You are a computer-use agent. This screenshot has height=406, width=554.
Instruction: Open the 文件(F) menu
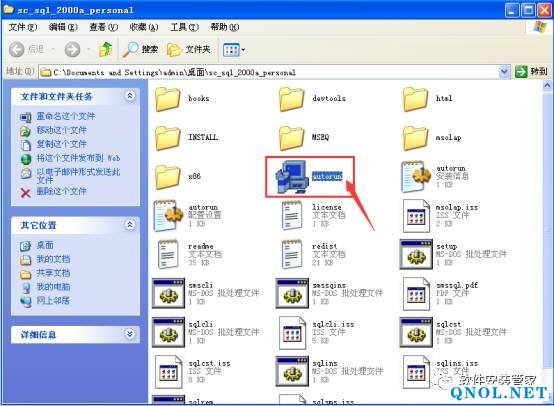pyautogui.click(x=23, y=27)
